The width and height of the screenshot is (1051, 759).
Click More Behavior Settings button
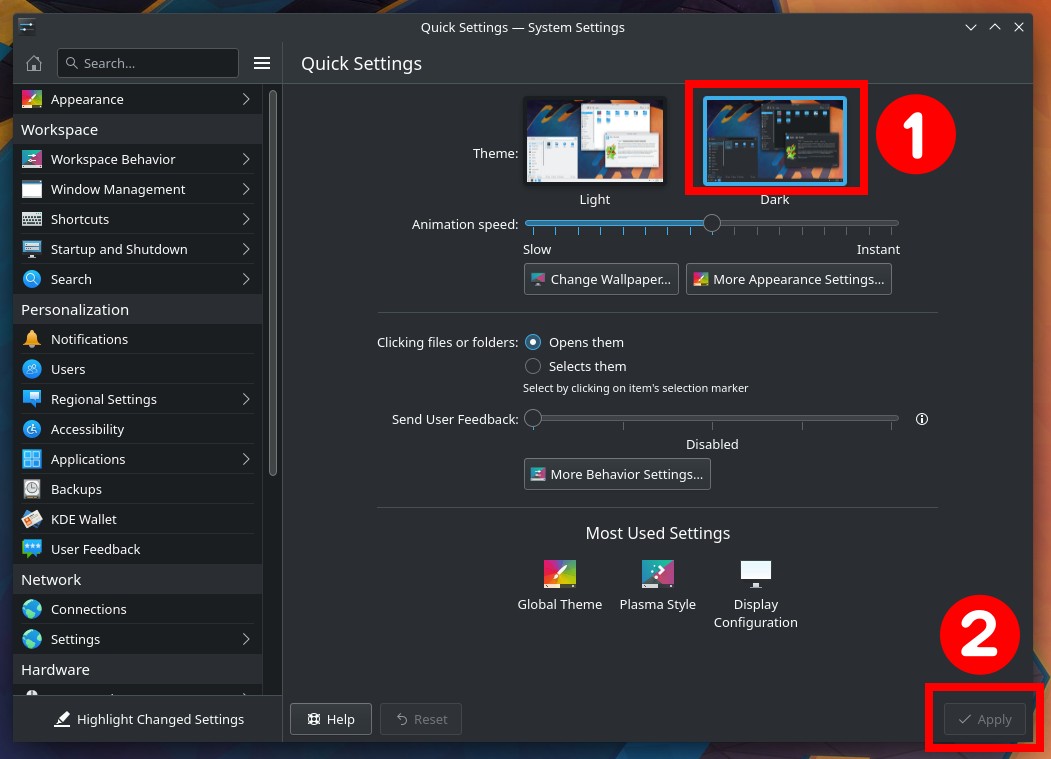pyautogui.click(x=617, y=474)
